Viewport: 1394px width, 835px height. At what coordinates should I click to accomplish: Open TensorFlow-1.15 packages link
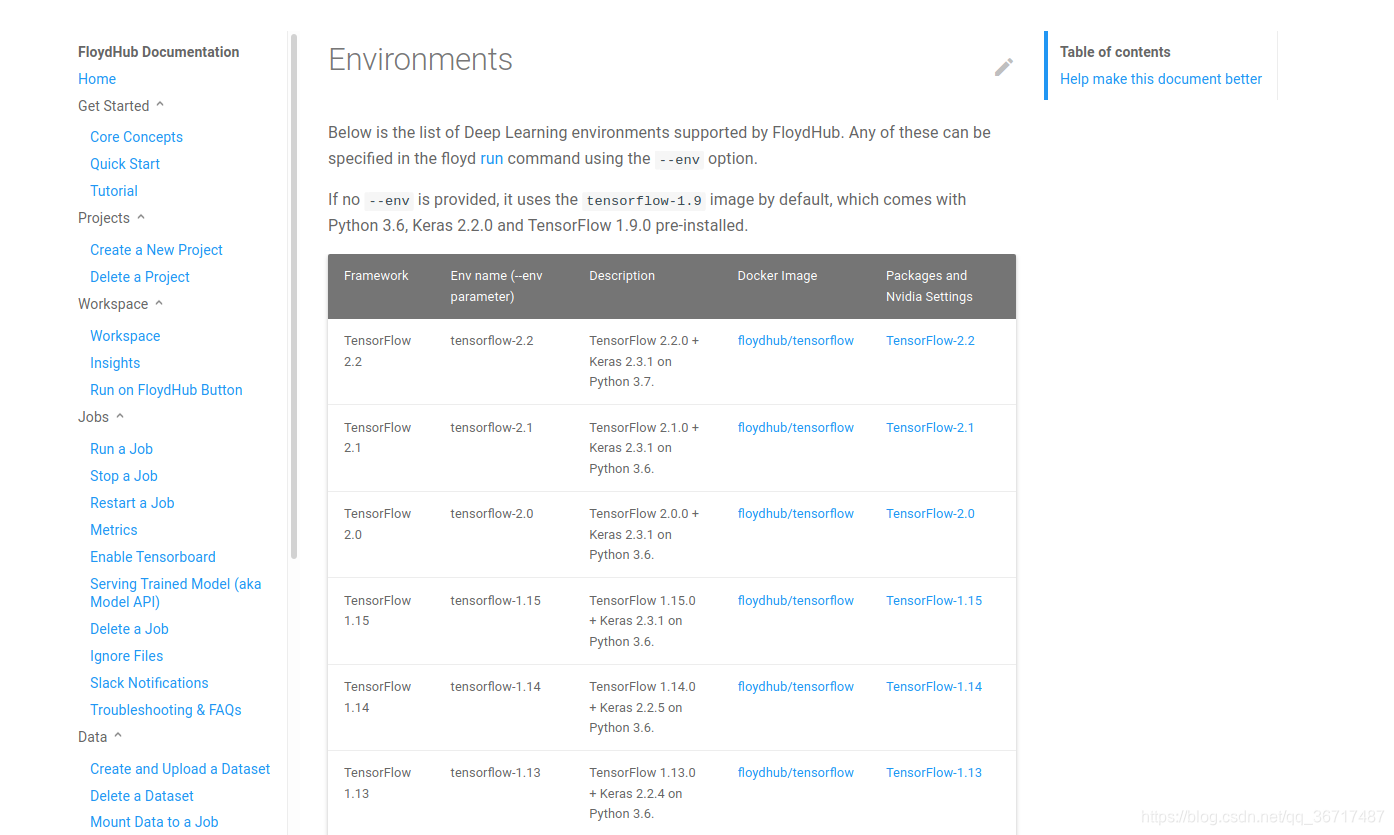(934, 600)
